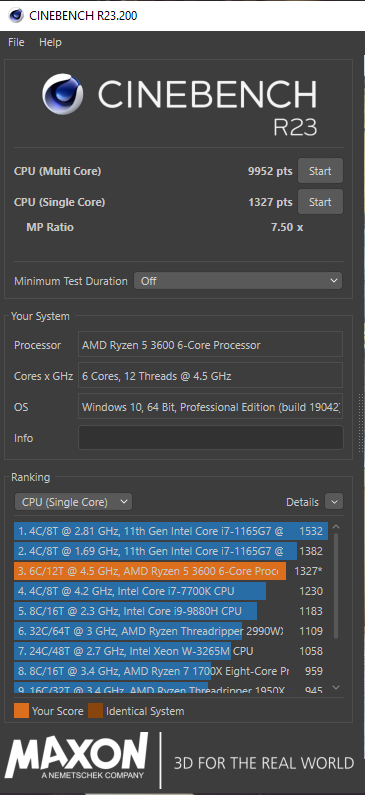Click the orange Your Score swatch

21,711
